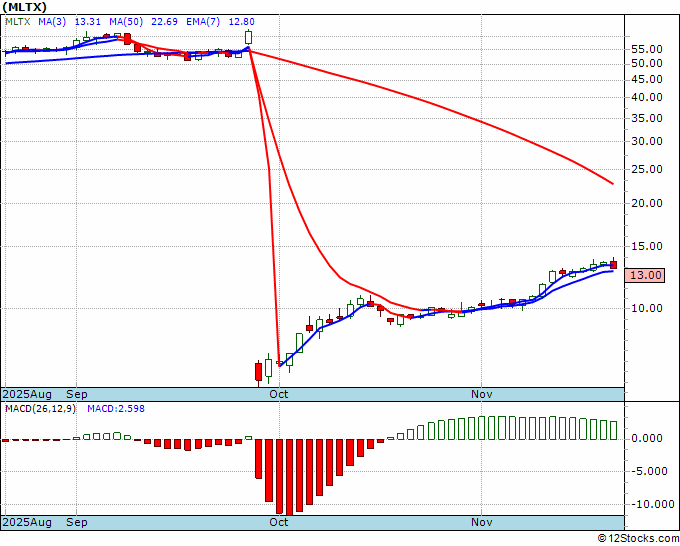Click Oct on the MACD date axis

click(279, 522)
